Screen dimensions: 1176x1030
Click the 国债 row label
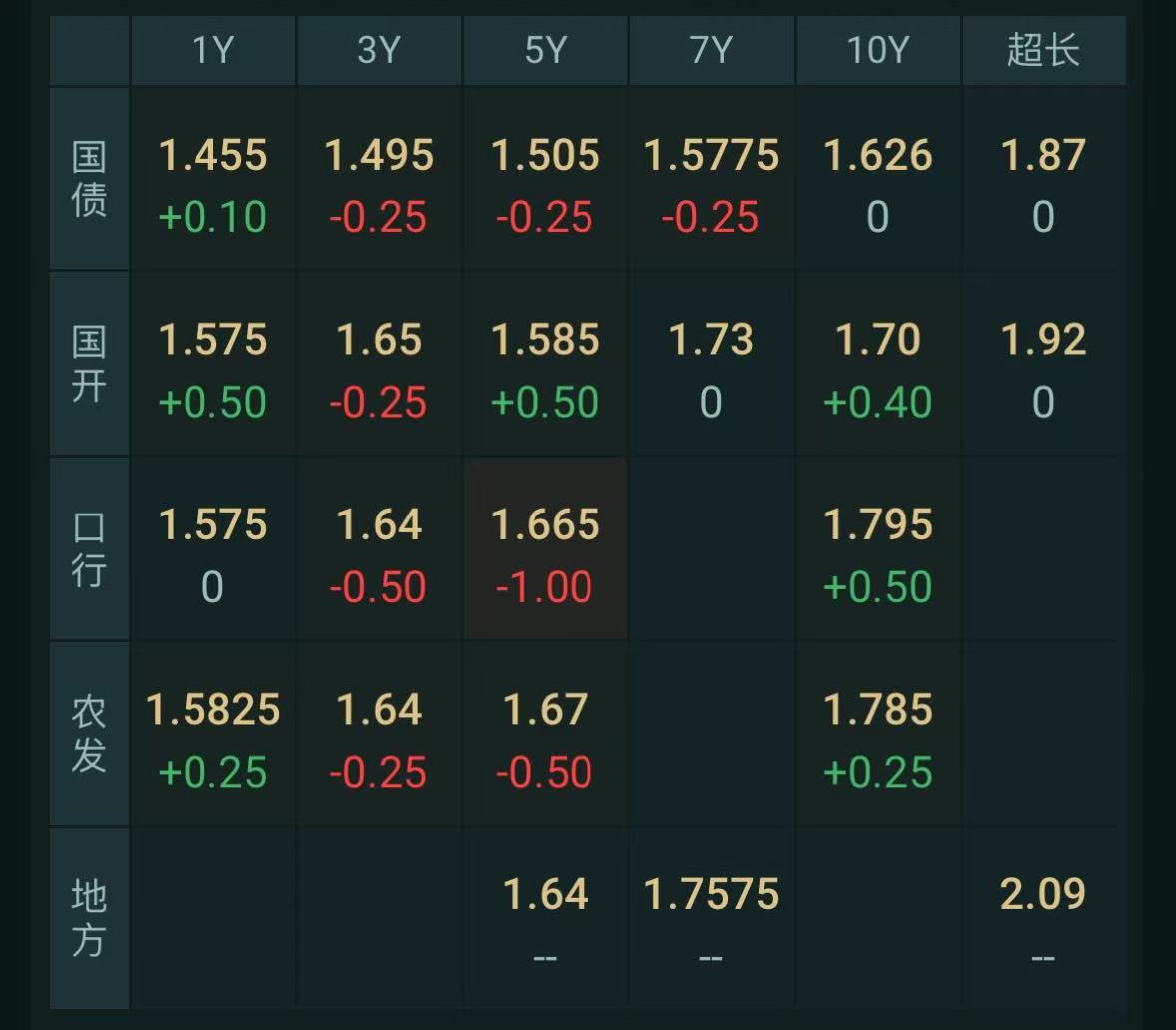(89, 178)
